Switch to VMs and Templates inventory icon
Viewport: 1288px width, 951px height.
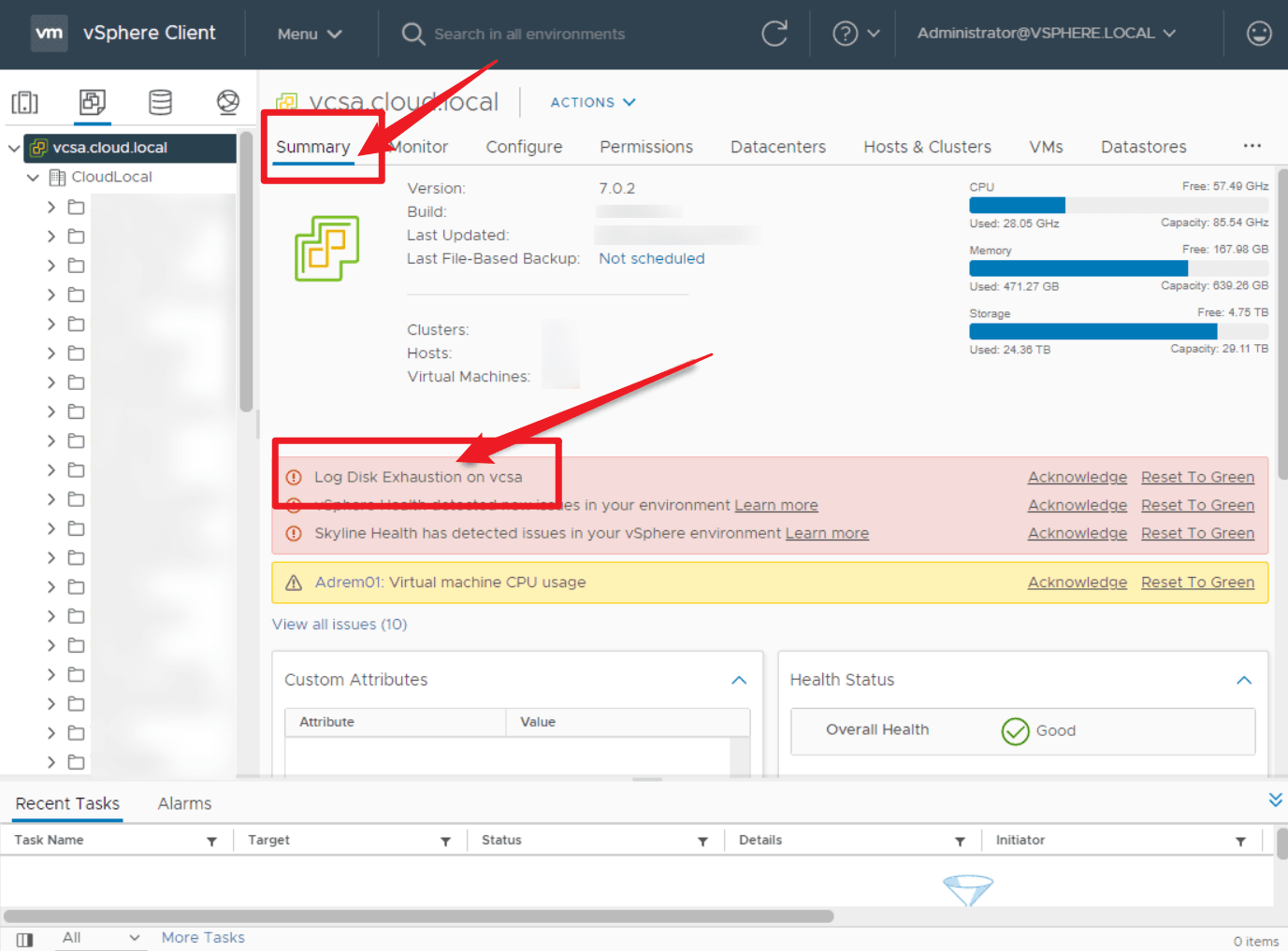(93, 102)
